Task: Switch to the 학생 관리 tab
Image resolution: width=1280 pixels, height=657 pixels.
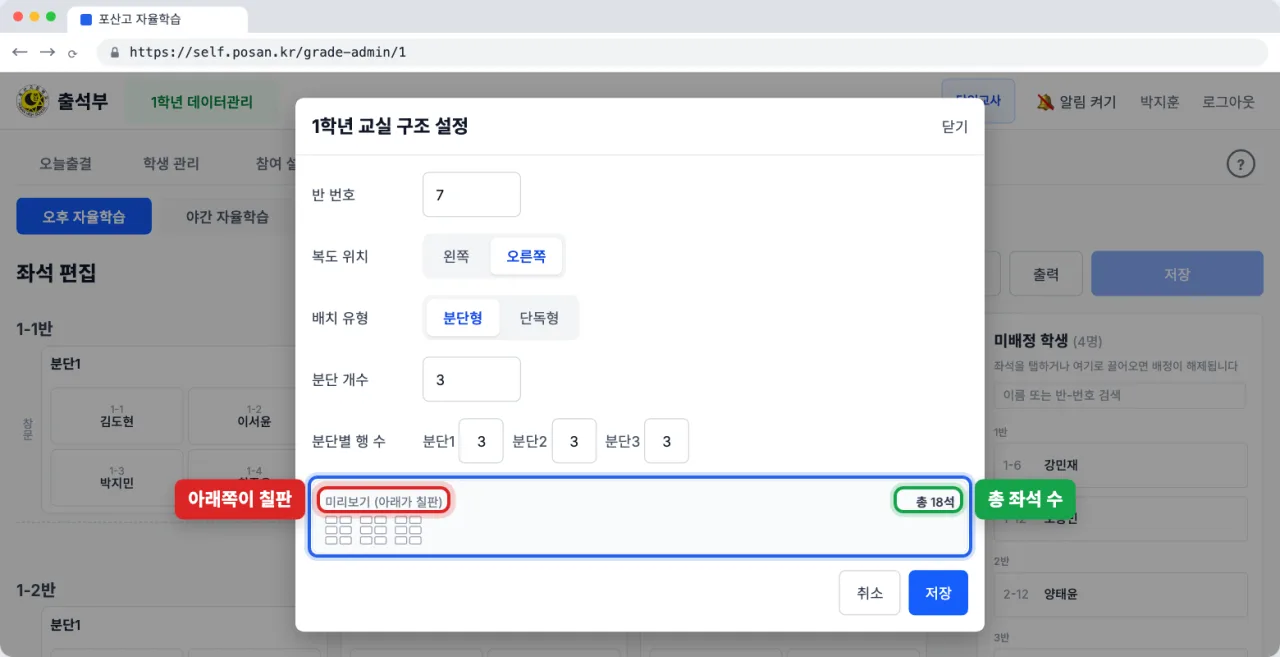Action: coord(171,163)
